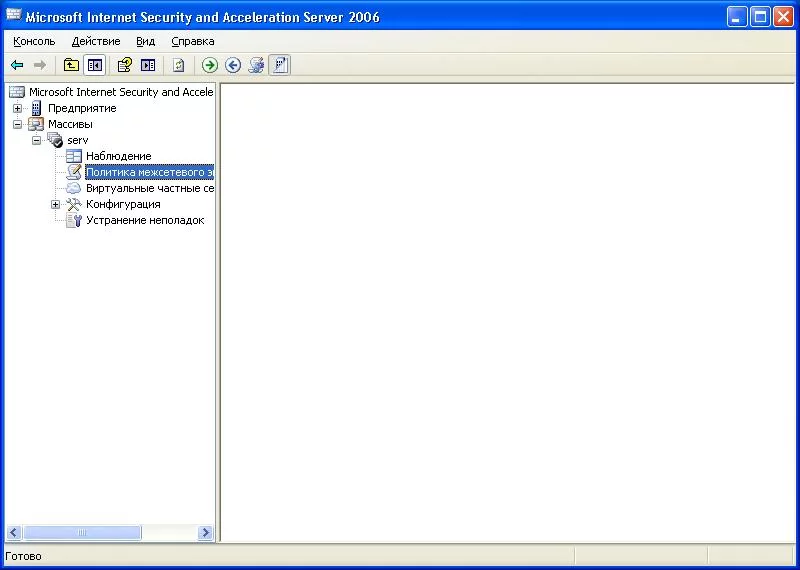Click the serv array servers icon

(55, 140)
